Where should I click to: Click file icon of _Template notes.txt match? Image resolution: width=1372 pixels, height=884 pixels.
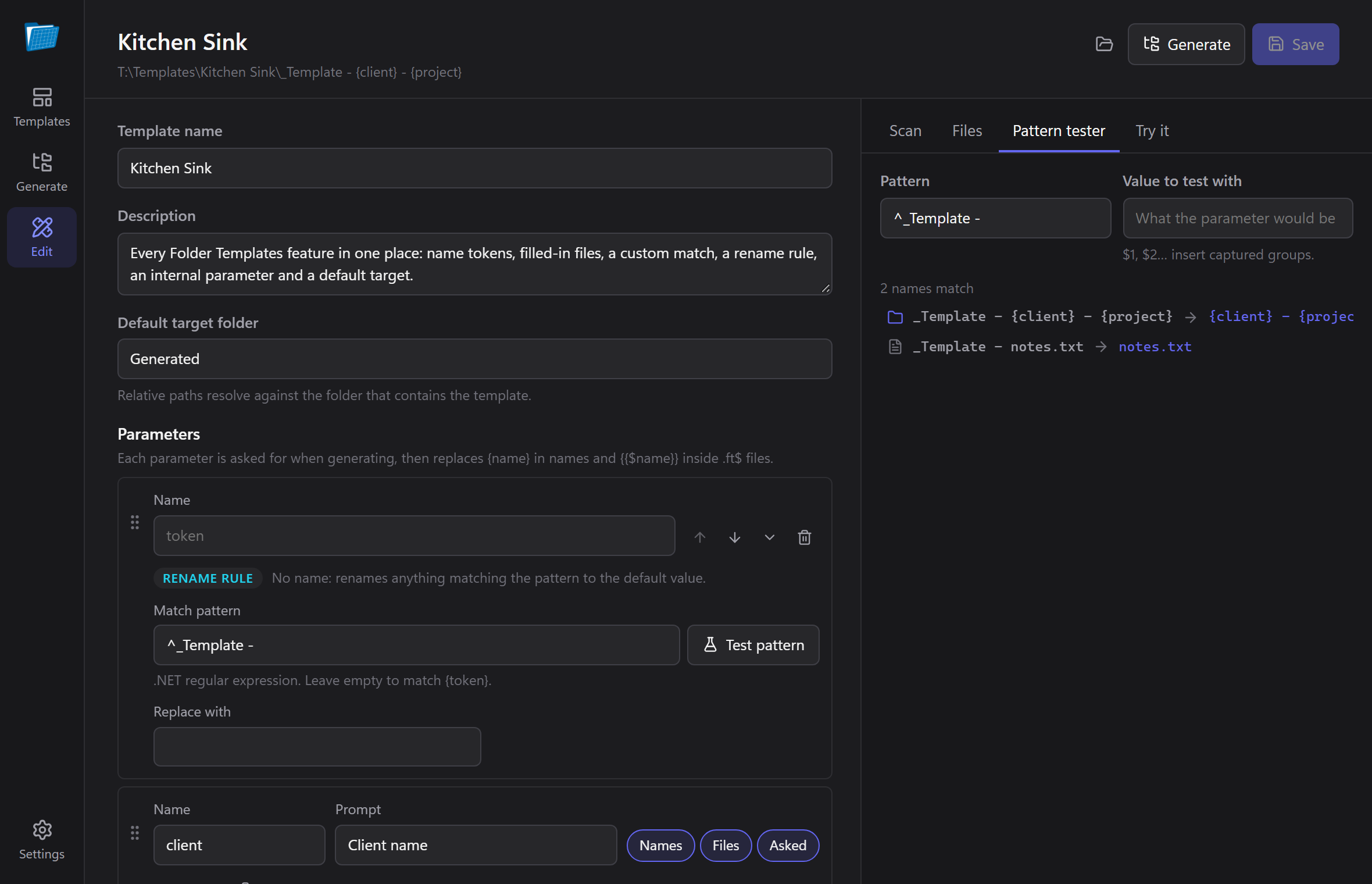click(x=895, y=347)
